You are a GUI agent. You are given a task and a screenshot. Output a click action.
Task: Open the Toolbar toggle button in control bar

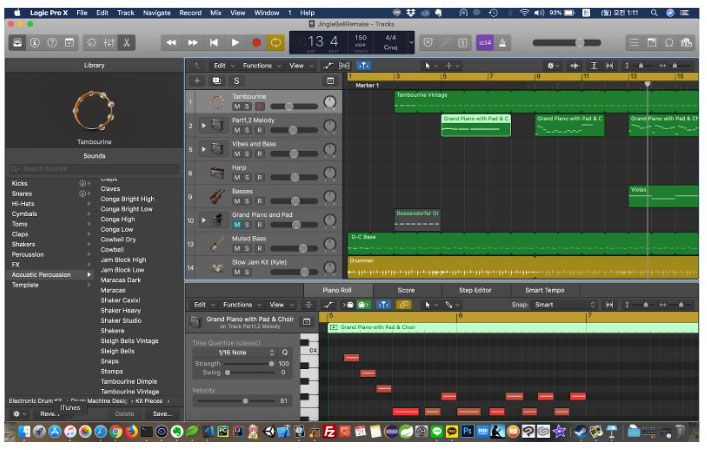pos(69,43)
